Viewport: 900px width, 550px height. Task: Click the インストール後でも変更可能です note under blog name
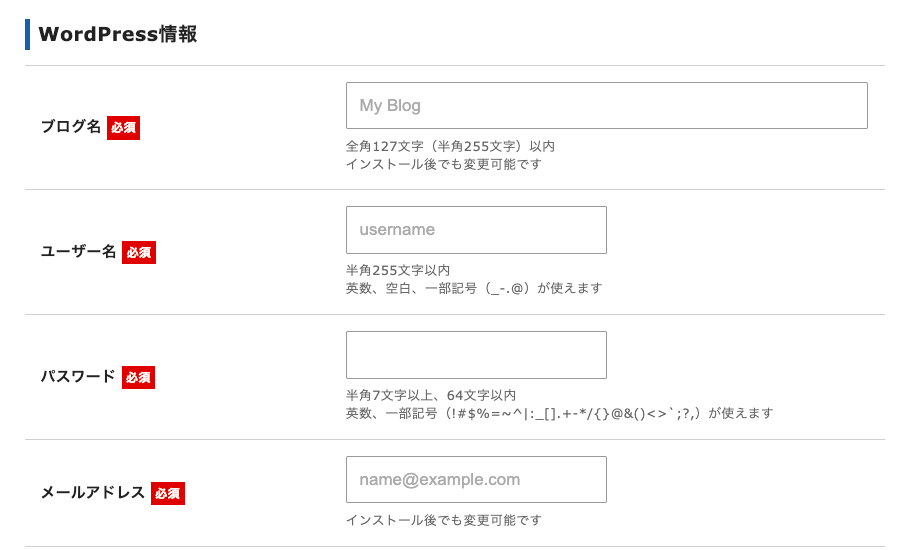click(444, 164)
